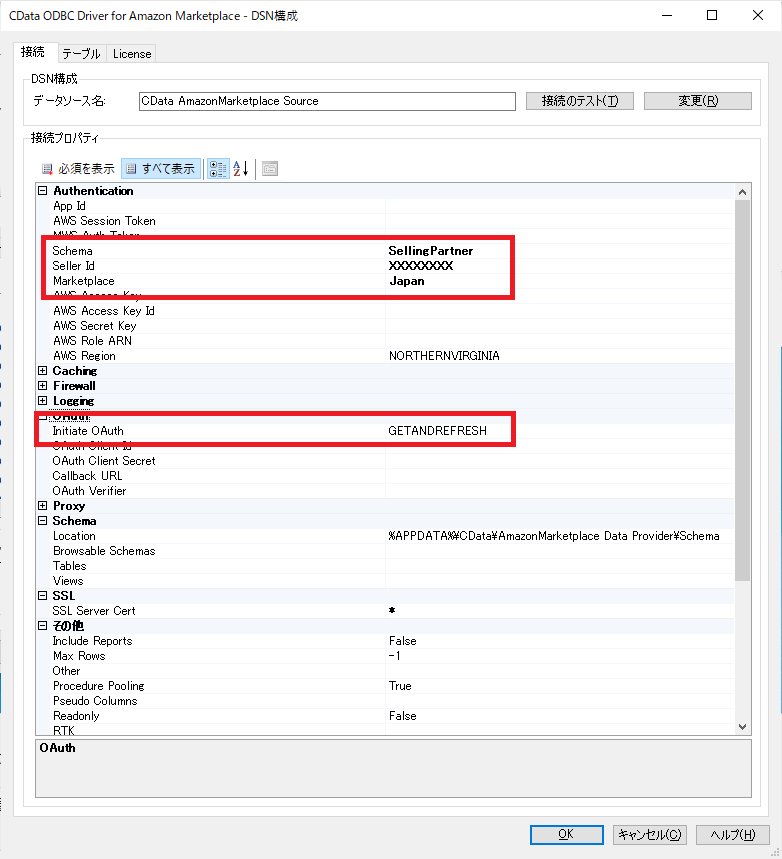Image resolution: width=782 pixels, height=859 pixels.
Task: Open the テーブル tab
Action: [82, 54]
